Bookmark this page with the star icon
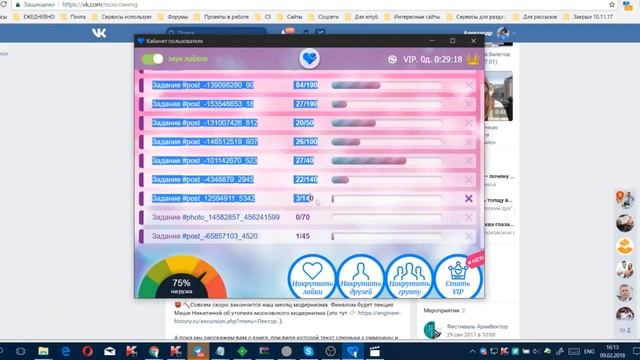640x360 pixels. (x=612, y=5)
